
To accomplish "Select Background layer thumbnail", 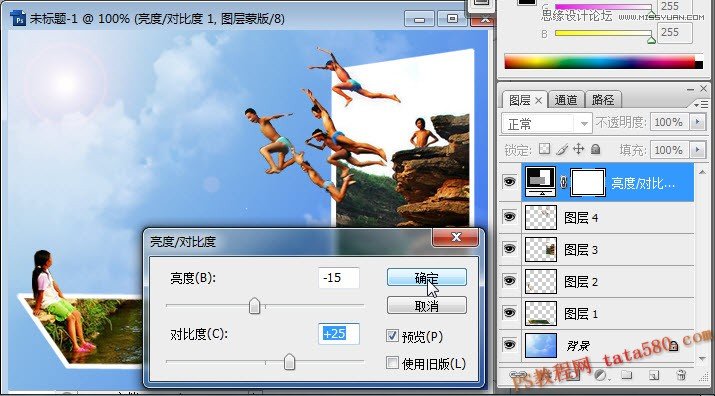I will [x=541, y=345].
